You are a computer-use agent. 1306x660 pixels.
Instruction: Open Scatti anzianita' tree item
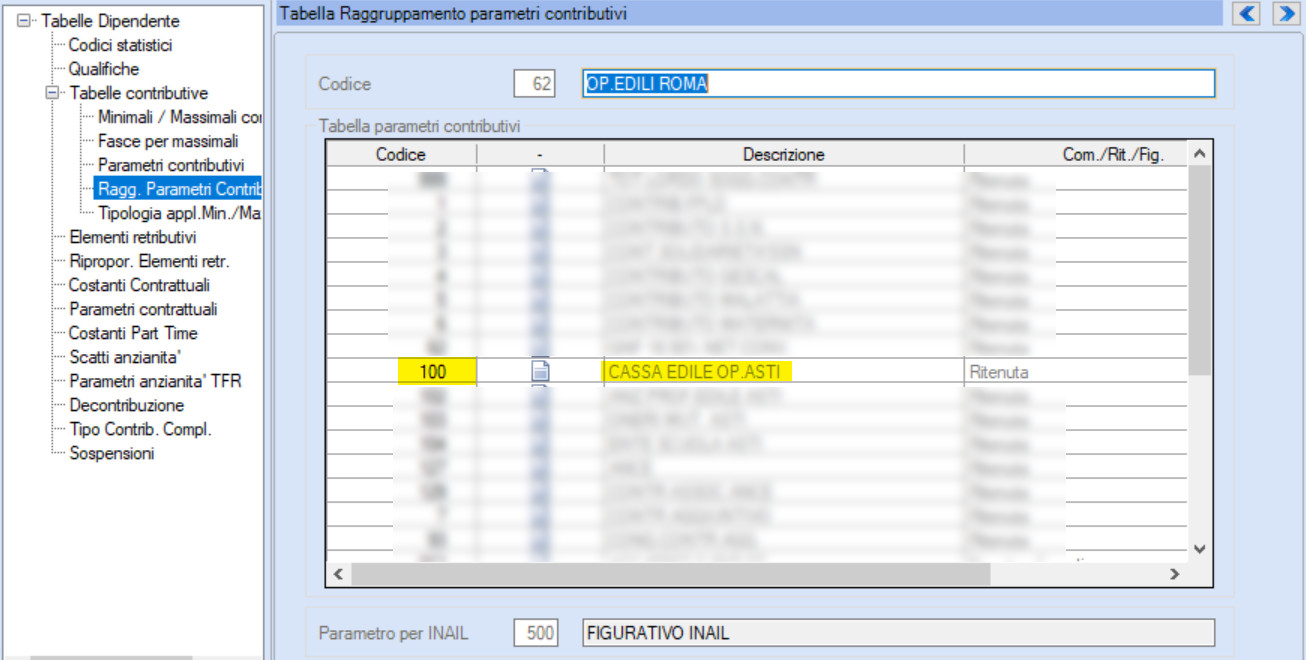coord(124,357)
